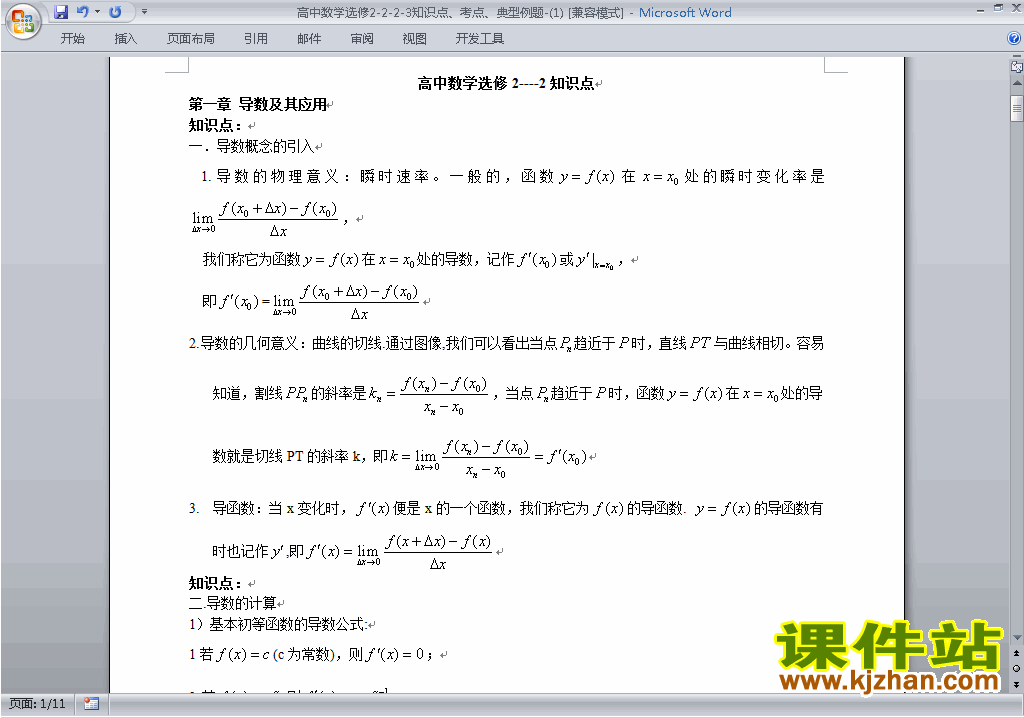
Task: Redo the last action
Action: tap(115, 12)
